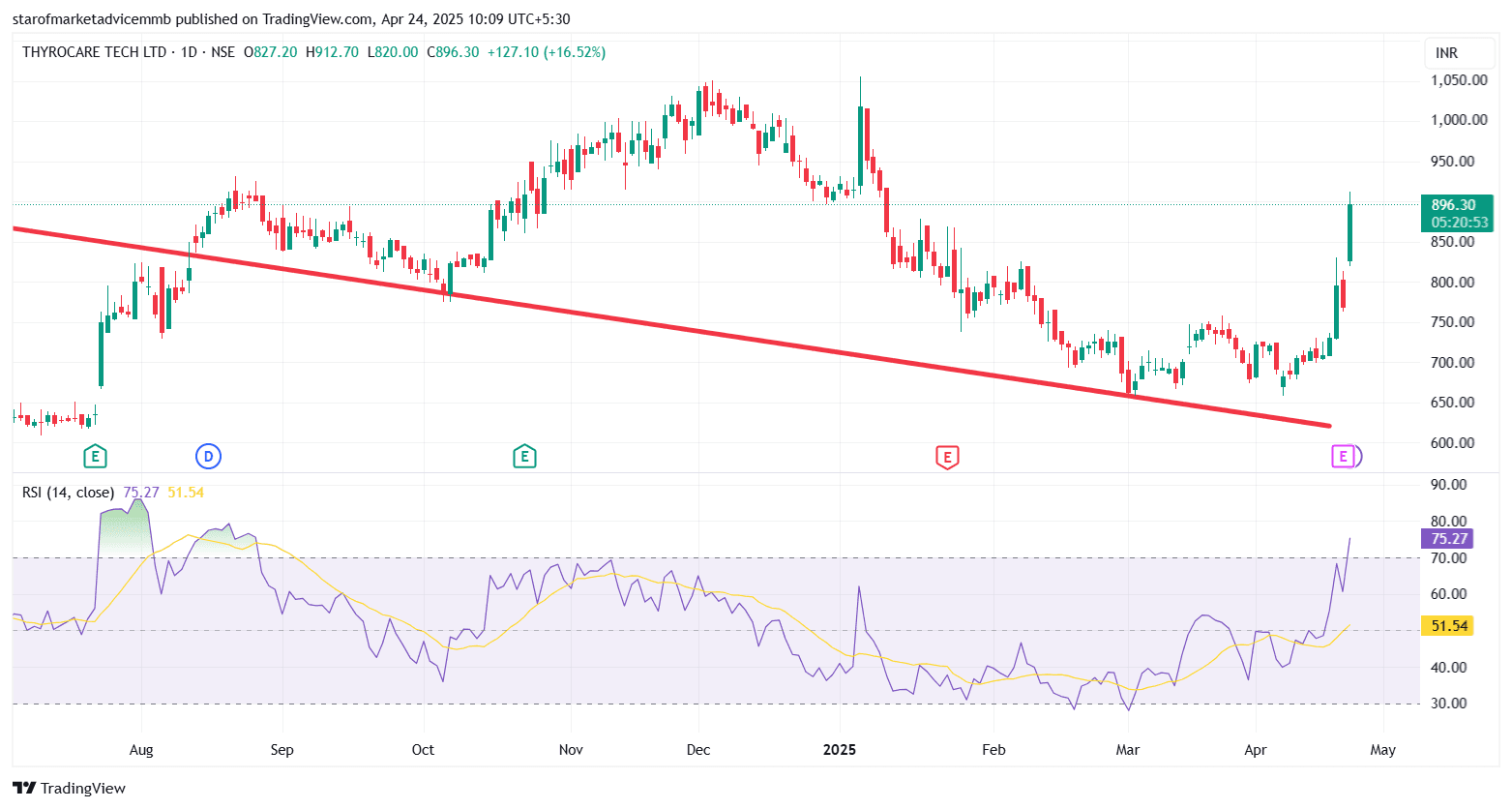Click the yellow 51.54 value in RSI legend
Image resolution: width=1512 pixels, height=809 pixels.
click(x=186, y=493)
